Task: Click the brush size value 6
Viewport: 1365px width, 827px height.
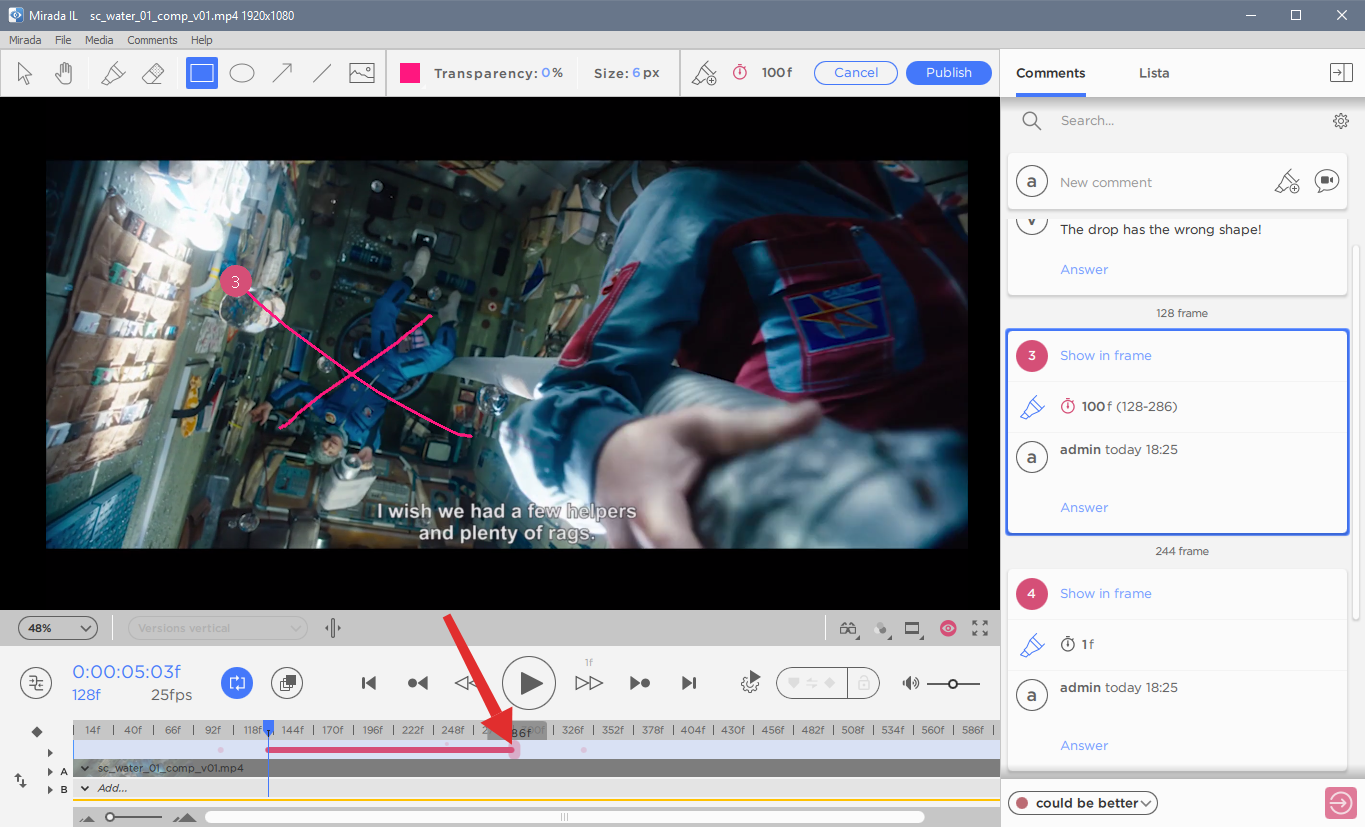Action: 636,73
